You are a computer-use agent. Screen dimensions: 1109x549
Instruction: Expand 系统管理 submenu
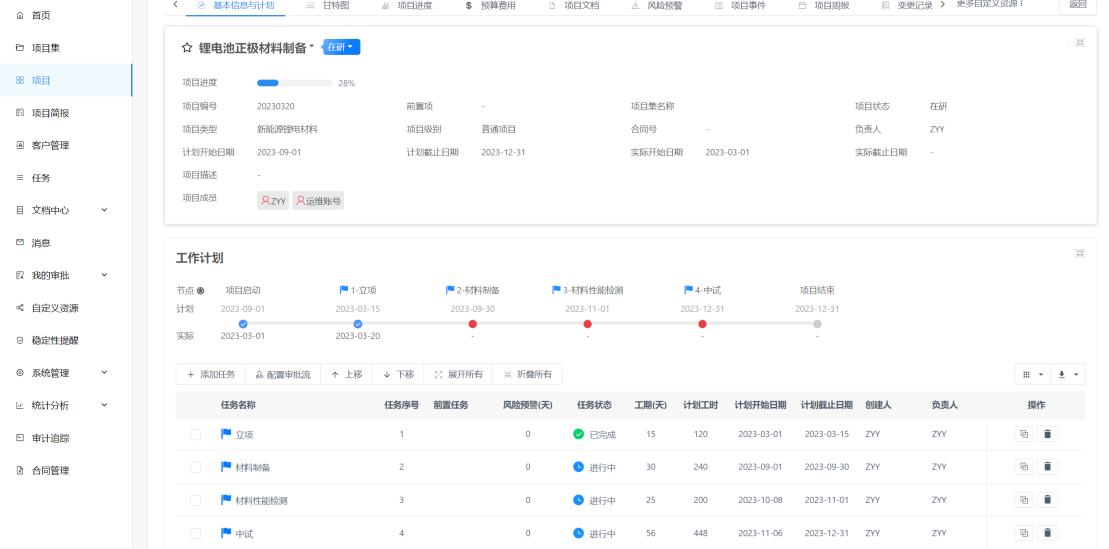104,373
